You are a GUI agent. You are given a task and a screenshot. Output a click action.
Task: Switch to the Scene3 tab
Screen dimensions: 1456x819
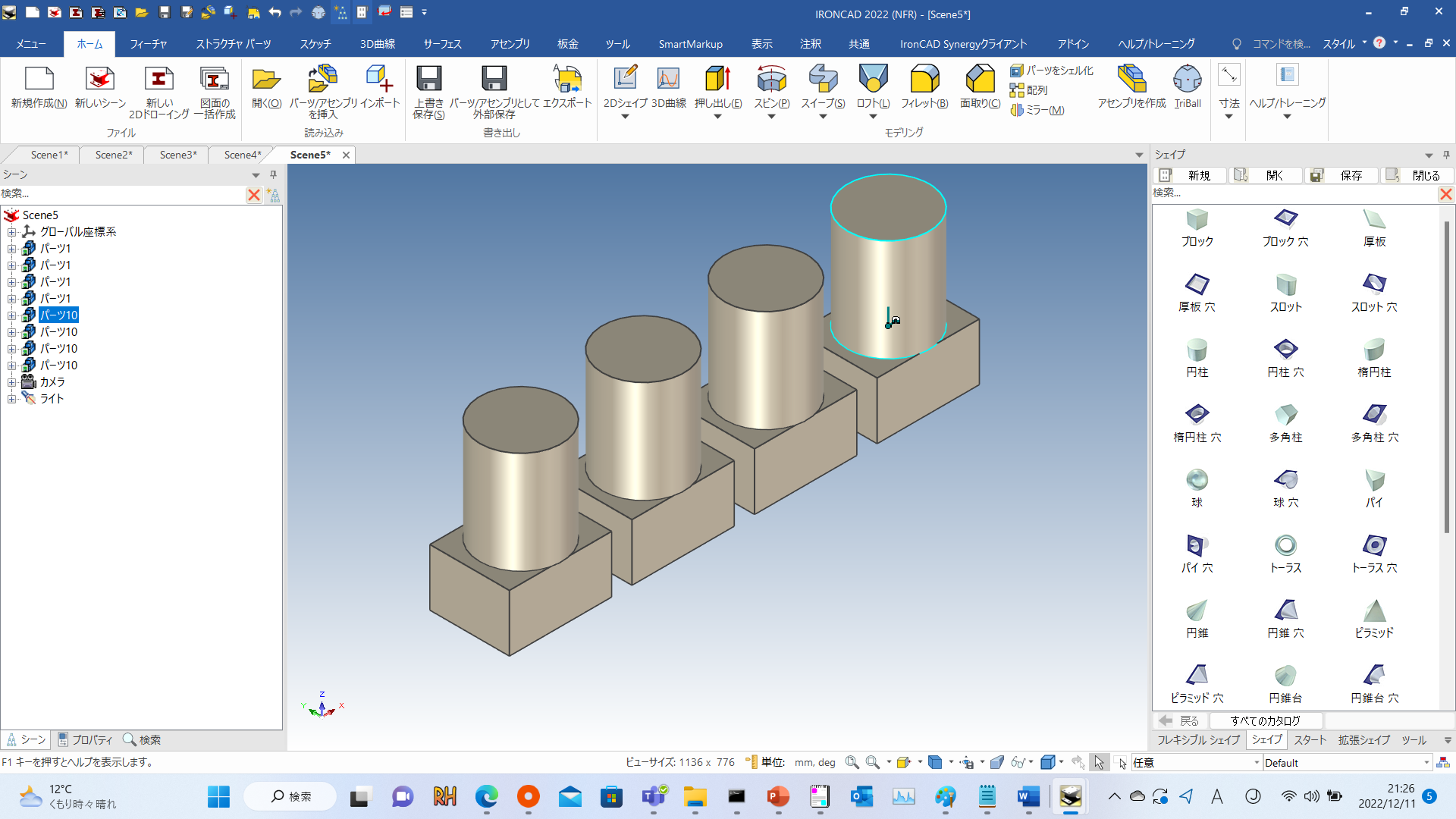pyautogui.click(x=176, y=155)
